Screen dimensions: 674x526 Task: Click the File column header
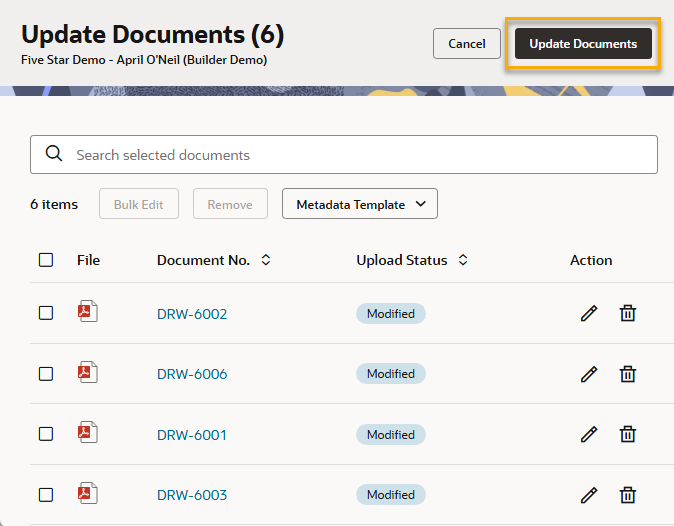pos(89,260)
